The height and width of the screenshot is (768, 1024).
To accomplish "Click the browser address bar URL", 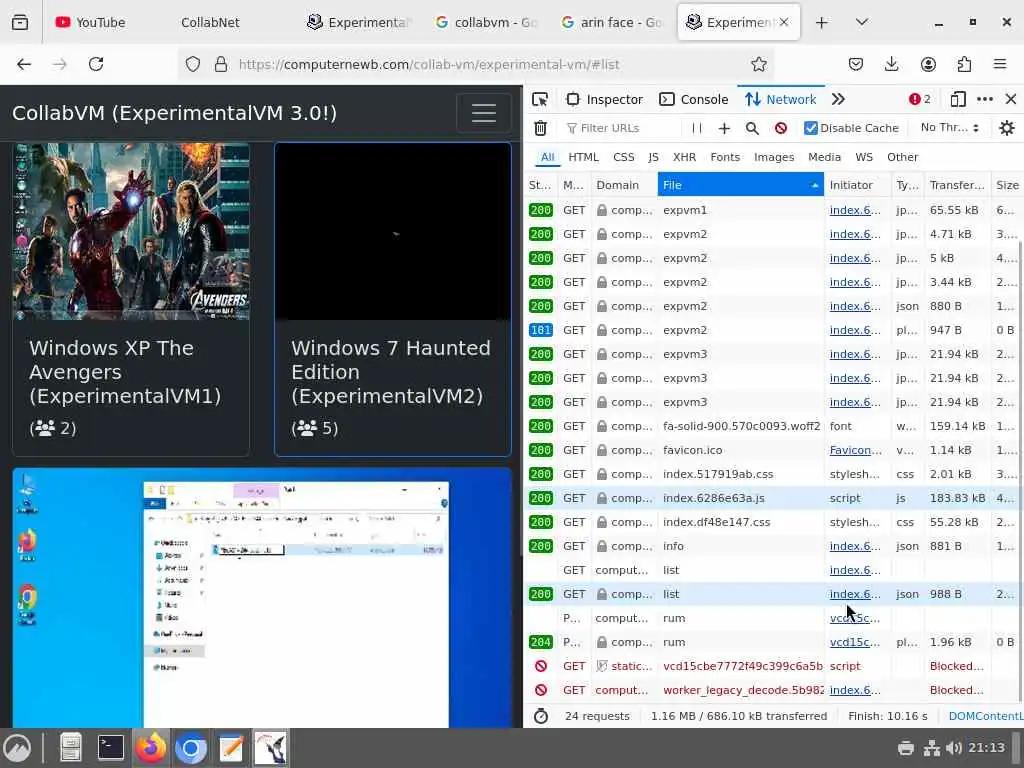I will tap(429, 64).
